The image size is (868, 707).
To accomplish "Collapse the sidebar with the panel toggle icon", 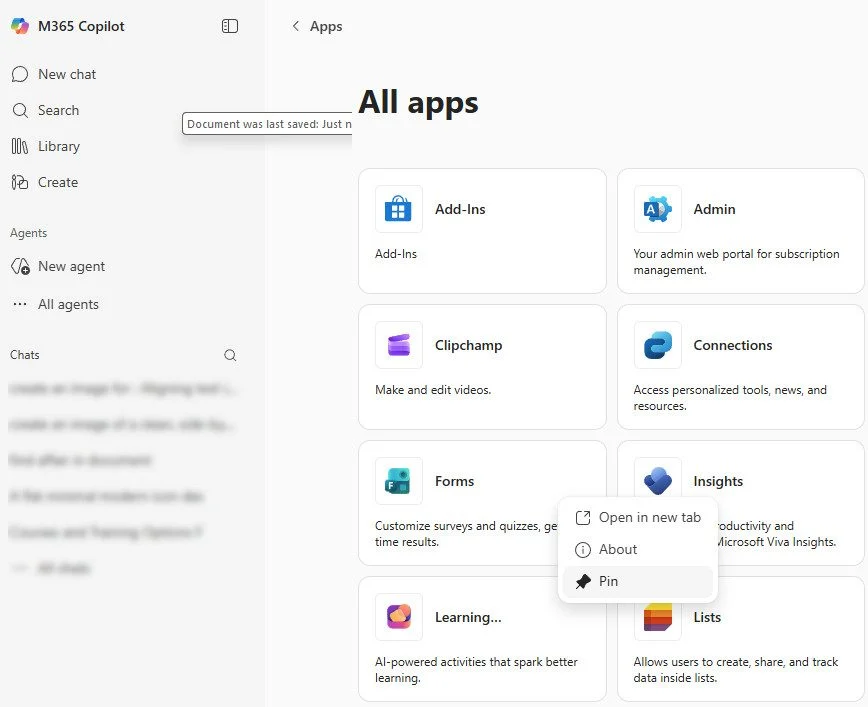I will point(230,26).
